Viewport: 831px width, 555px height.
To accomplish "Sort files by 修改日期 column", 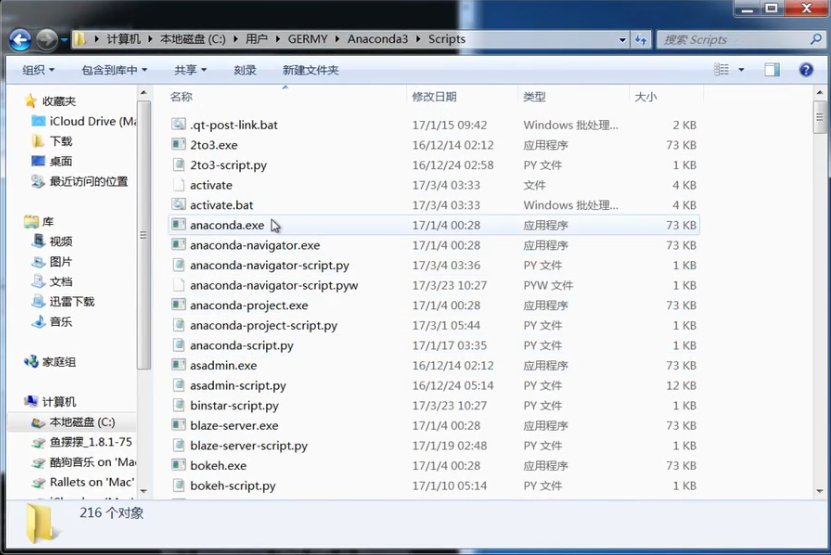I will 434,97.
